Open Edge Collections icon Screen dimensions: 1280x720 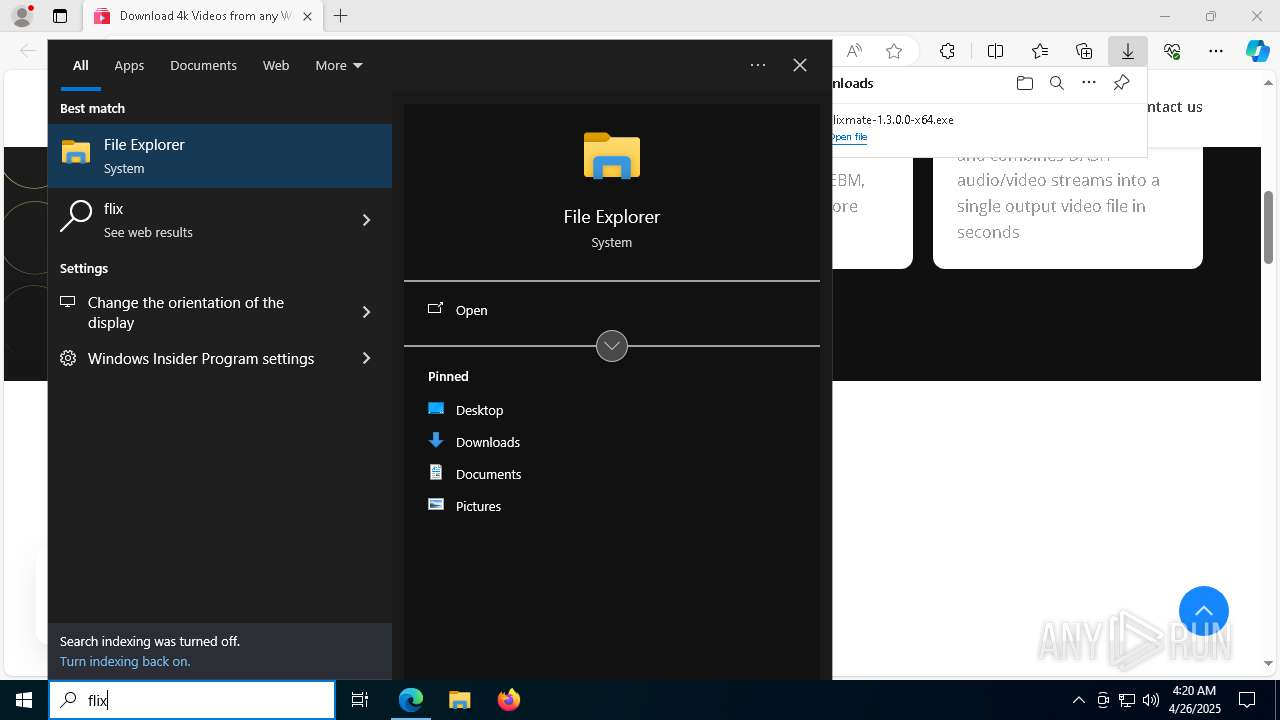point(1084,51)
